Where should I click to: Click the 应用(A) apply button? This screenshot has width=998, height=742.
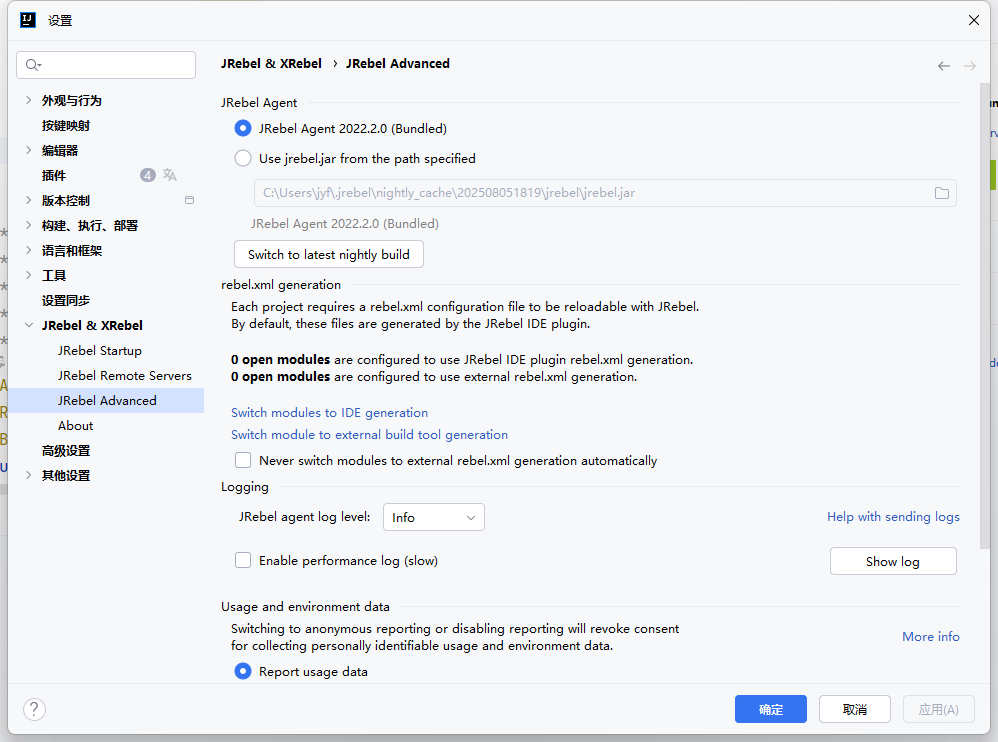coord(938,709)
